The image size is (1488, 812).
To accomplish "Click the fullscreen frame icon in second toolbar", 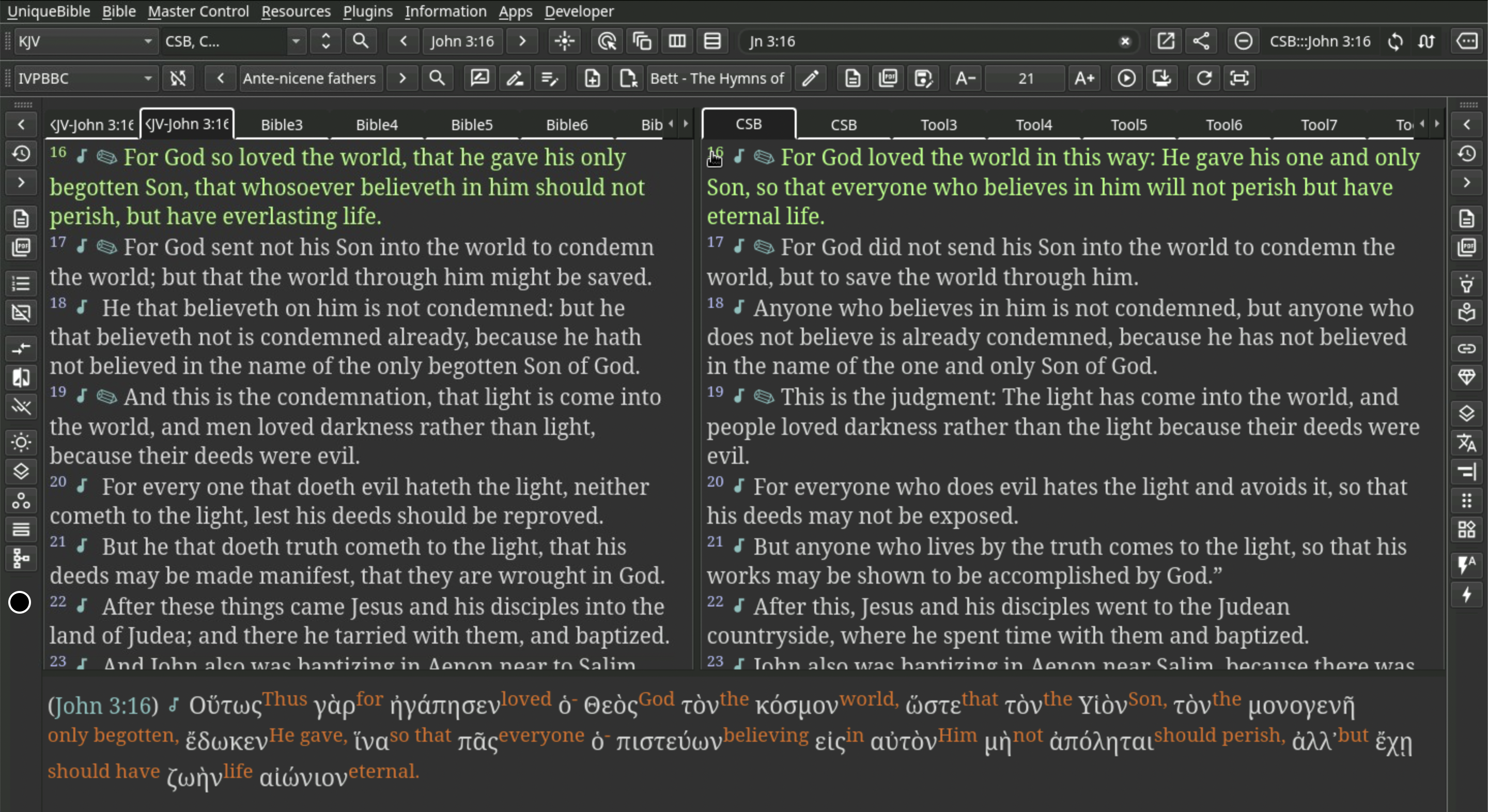I will pos(1239,78).
